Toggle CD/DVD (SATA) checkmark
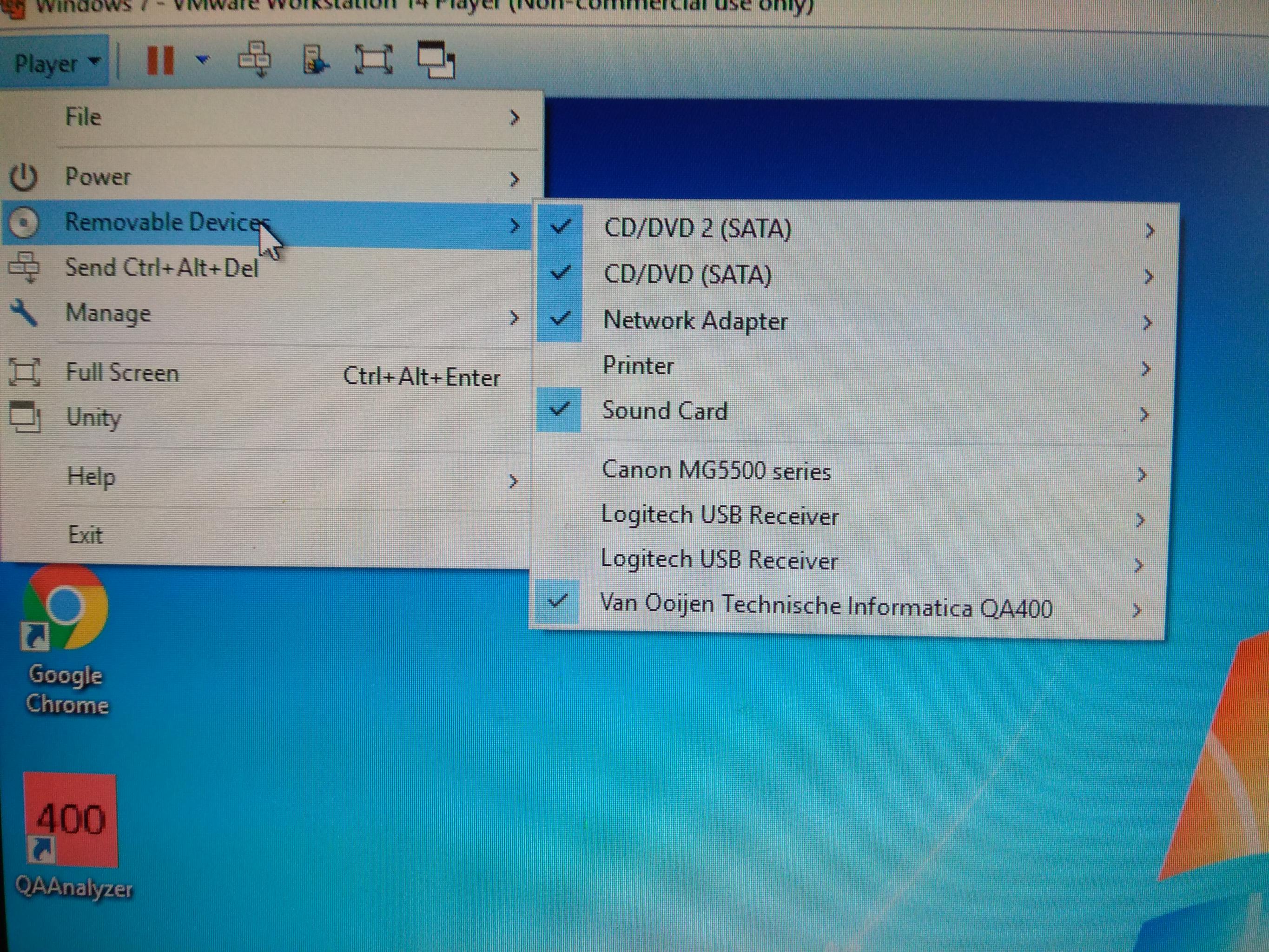This screenshot has width=1269, height=952. [560, 273]
